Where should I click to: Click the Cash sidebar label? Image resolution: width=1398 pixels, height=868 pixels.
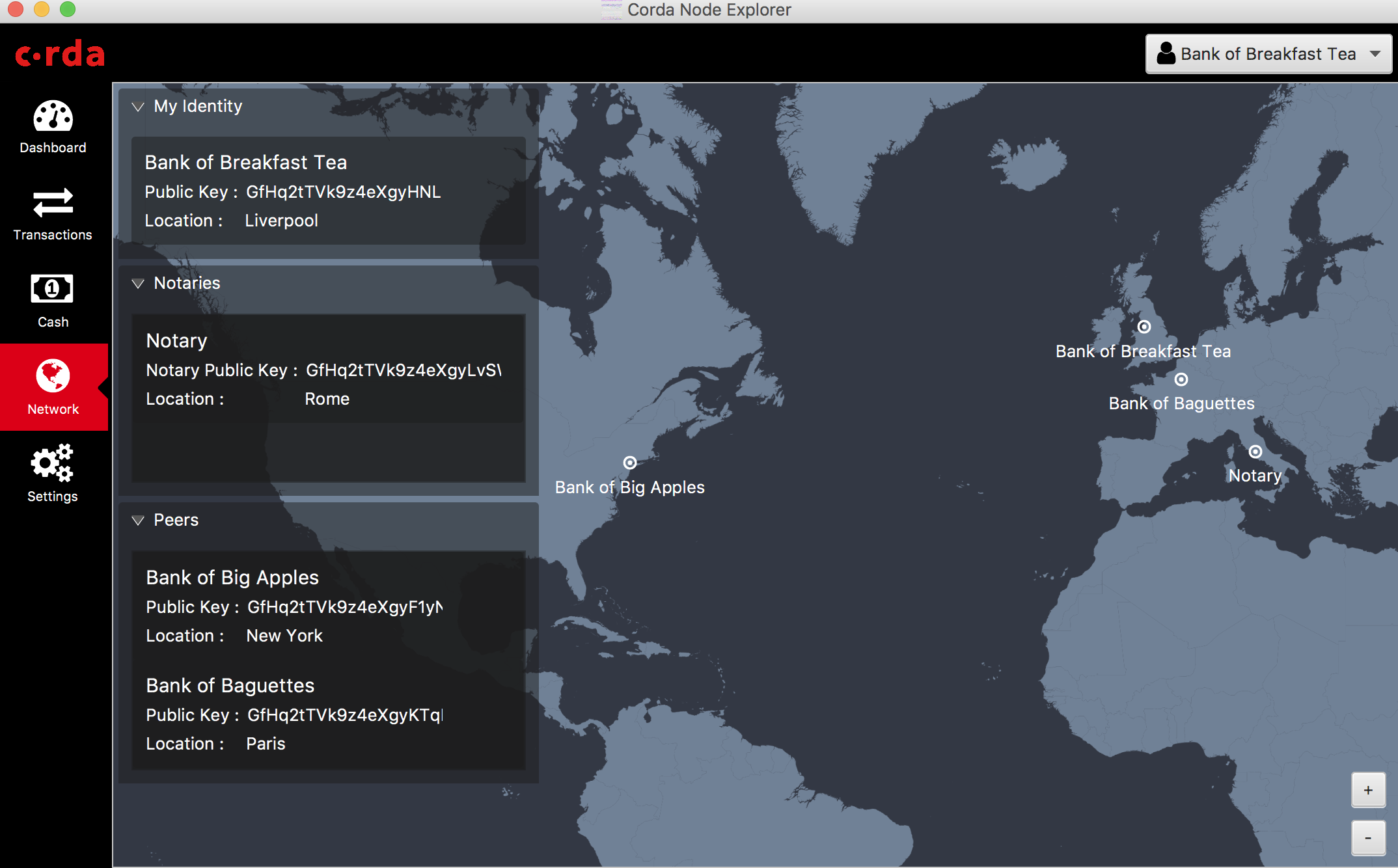[53, 322]
